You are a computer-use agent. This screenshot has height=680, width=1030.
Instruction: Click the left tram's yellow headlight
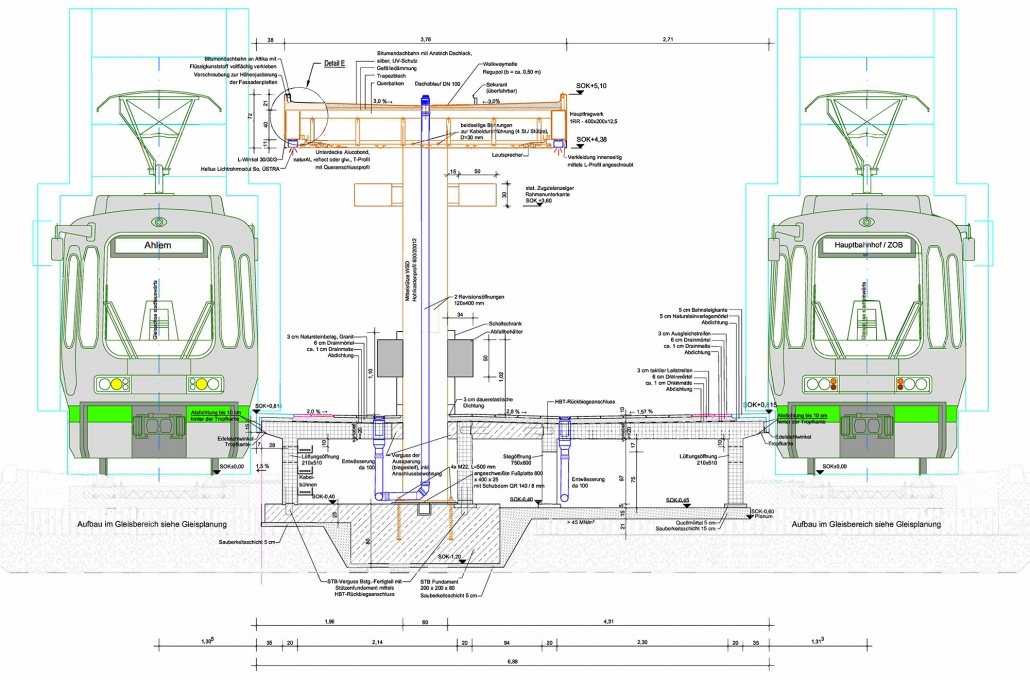(119, 383)
